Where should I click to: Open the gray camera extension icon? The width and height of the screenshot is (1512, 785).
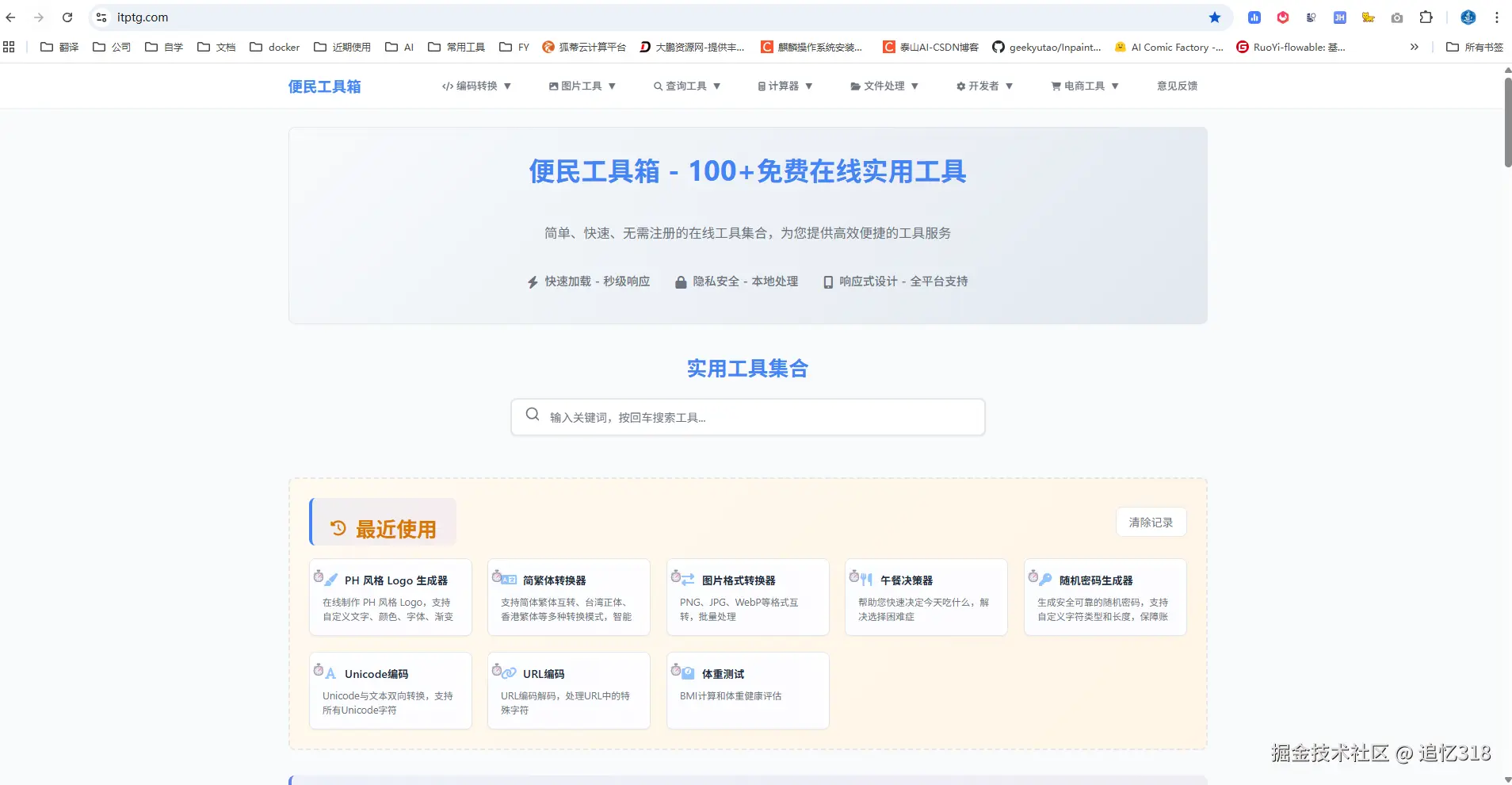tap(1397, 17)
